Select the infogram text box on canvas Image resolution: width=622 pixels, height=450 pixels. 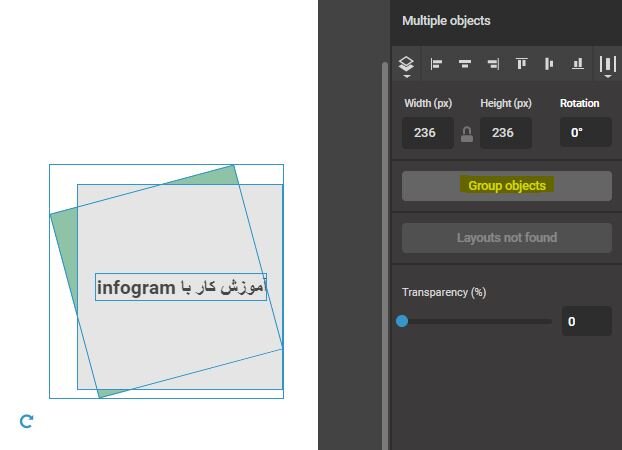click(x=181, y=287)
